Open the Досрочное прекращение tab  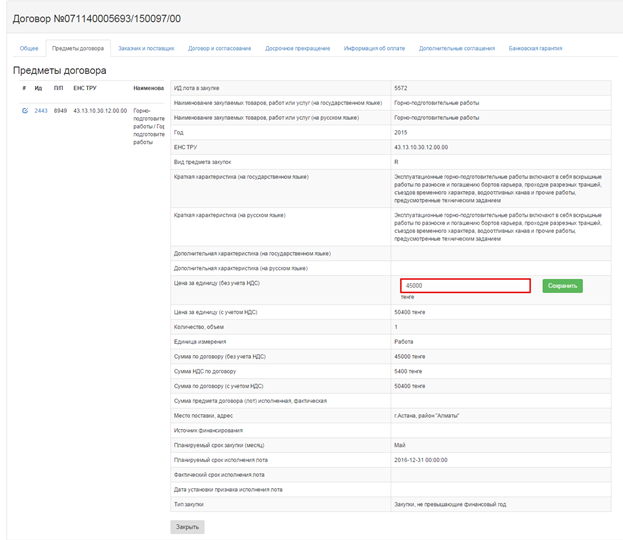tap(298, 48)
